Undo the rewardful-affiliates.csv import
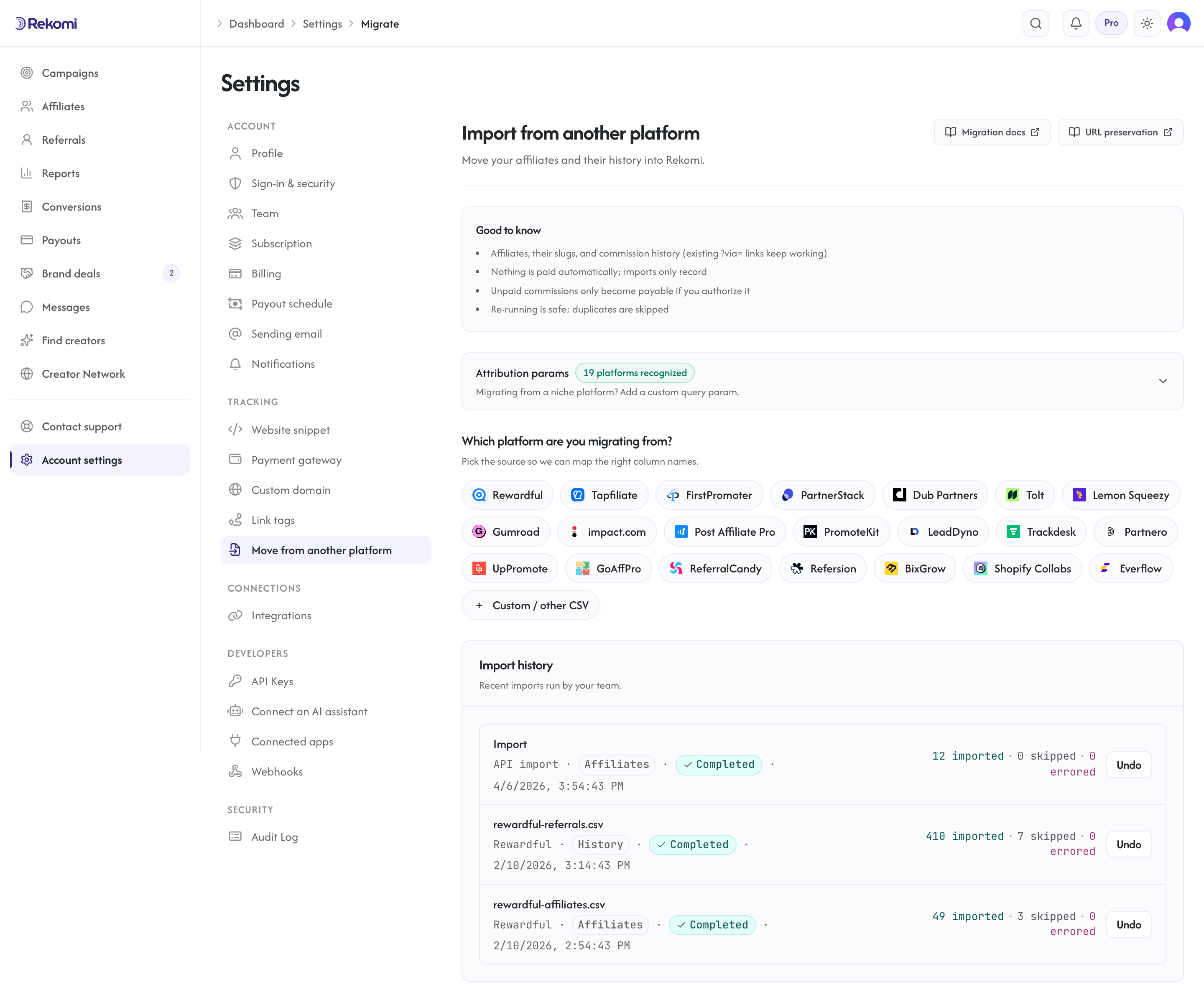Screen dimensions: 1204x1002 (x=1128, y=925)
